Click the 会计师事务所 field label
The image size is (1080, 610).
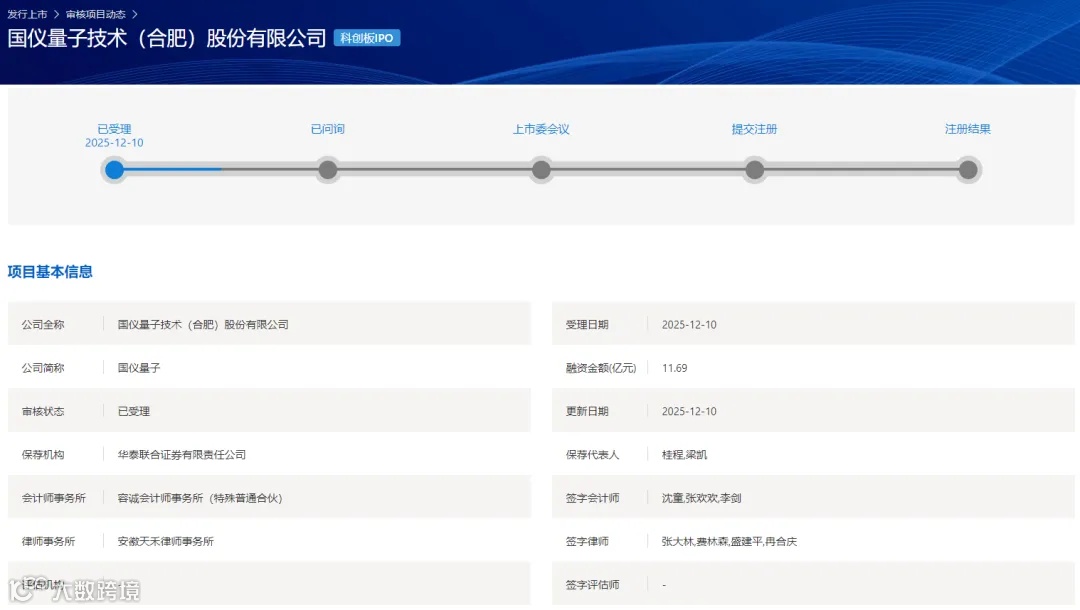[54, 498]
